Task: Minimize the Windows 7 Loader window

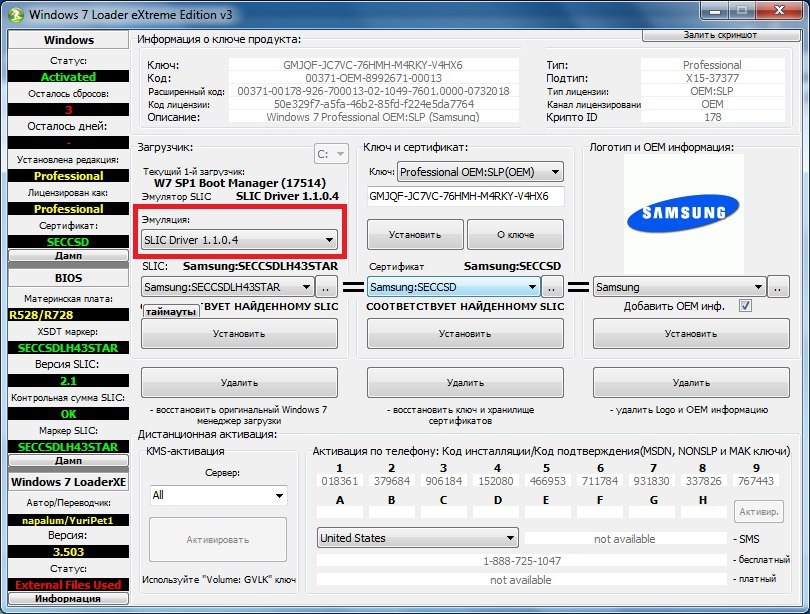Action: [715, 10]
